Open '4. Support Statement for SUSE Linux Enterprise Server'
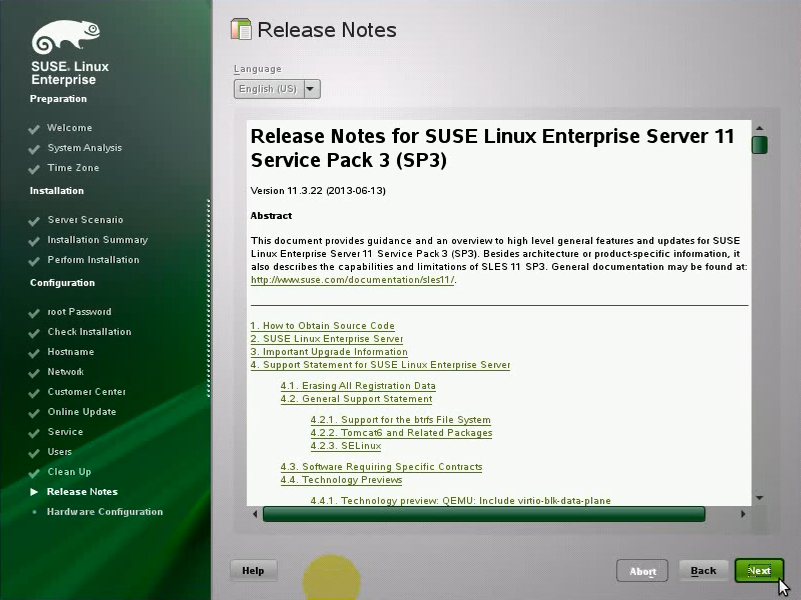This screenshot has height=600, width=801. click(x=380, y=365)
